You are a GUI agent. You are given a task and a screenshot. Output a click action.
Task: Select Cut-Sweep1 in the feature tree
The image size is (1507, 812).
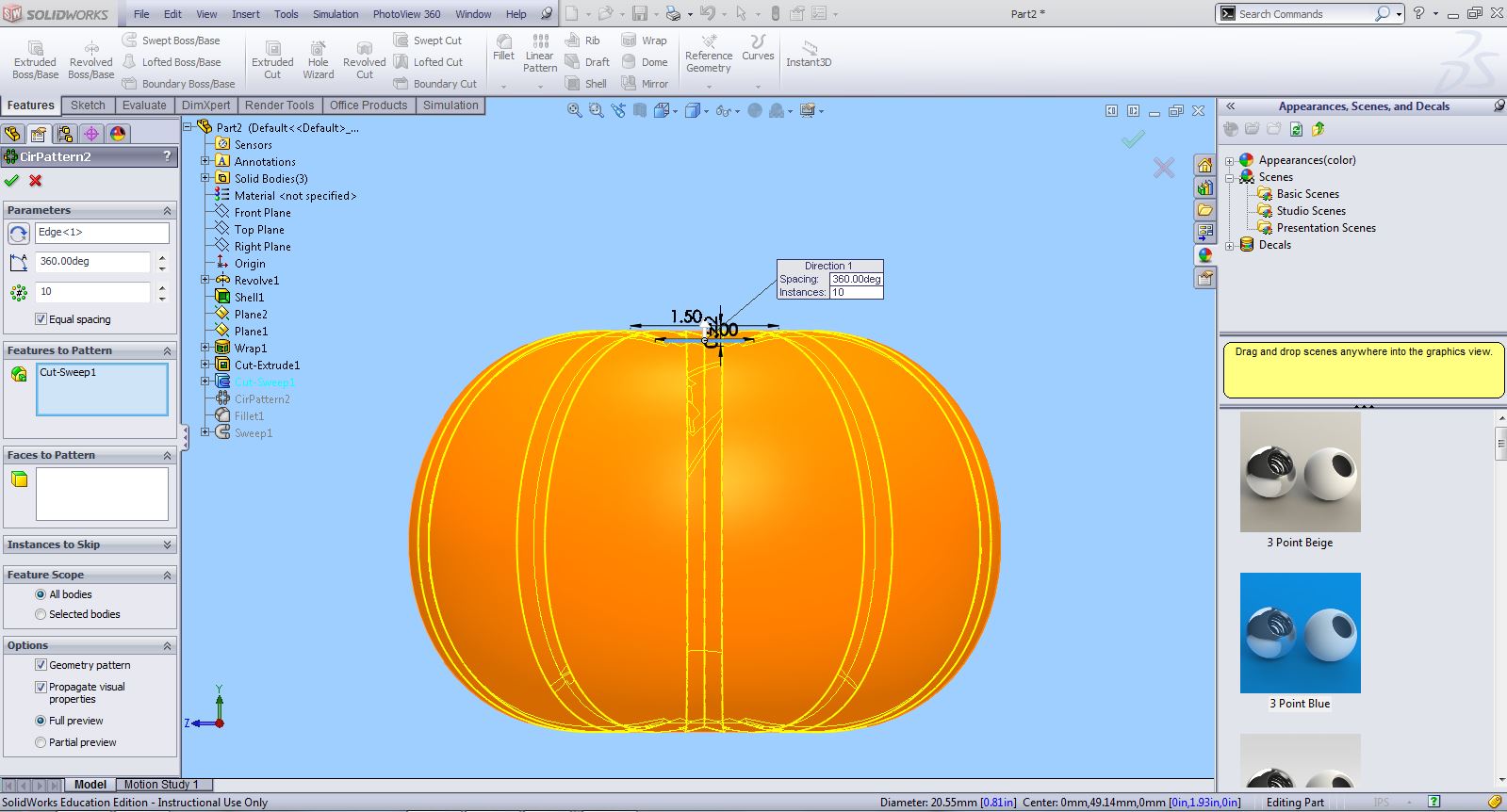pos(264,382)
